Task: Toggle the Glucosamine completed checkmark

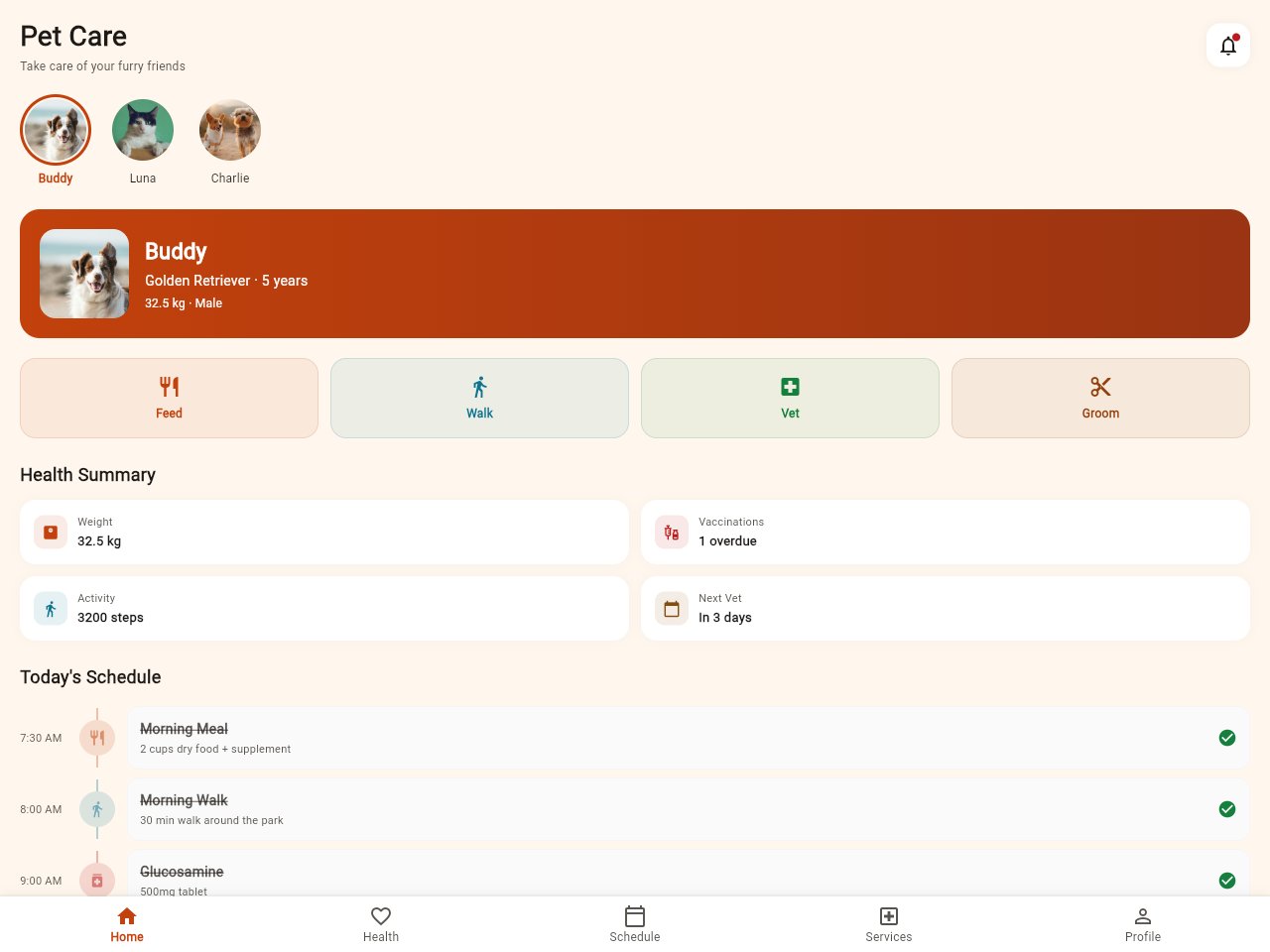Action: point(1227,881)
